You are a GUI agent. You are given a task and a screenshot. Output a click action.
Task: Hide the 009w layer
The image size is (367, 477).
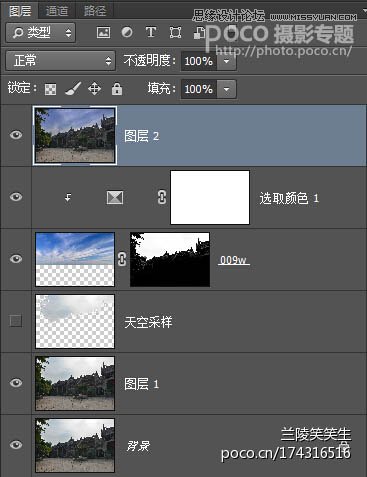(x=16, y=259)
